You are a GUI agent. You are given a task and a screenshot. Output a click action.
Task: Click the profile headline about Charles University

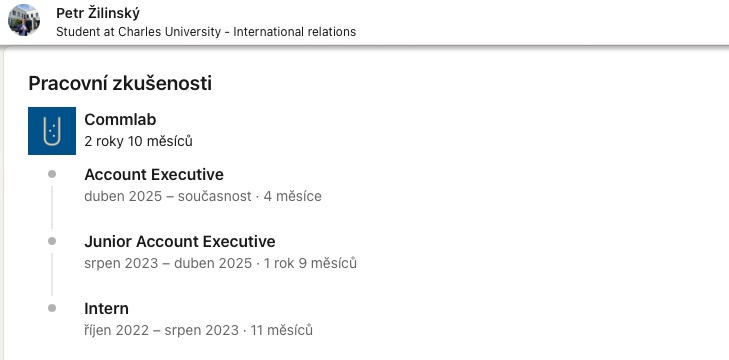click(206, 32)
